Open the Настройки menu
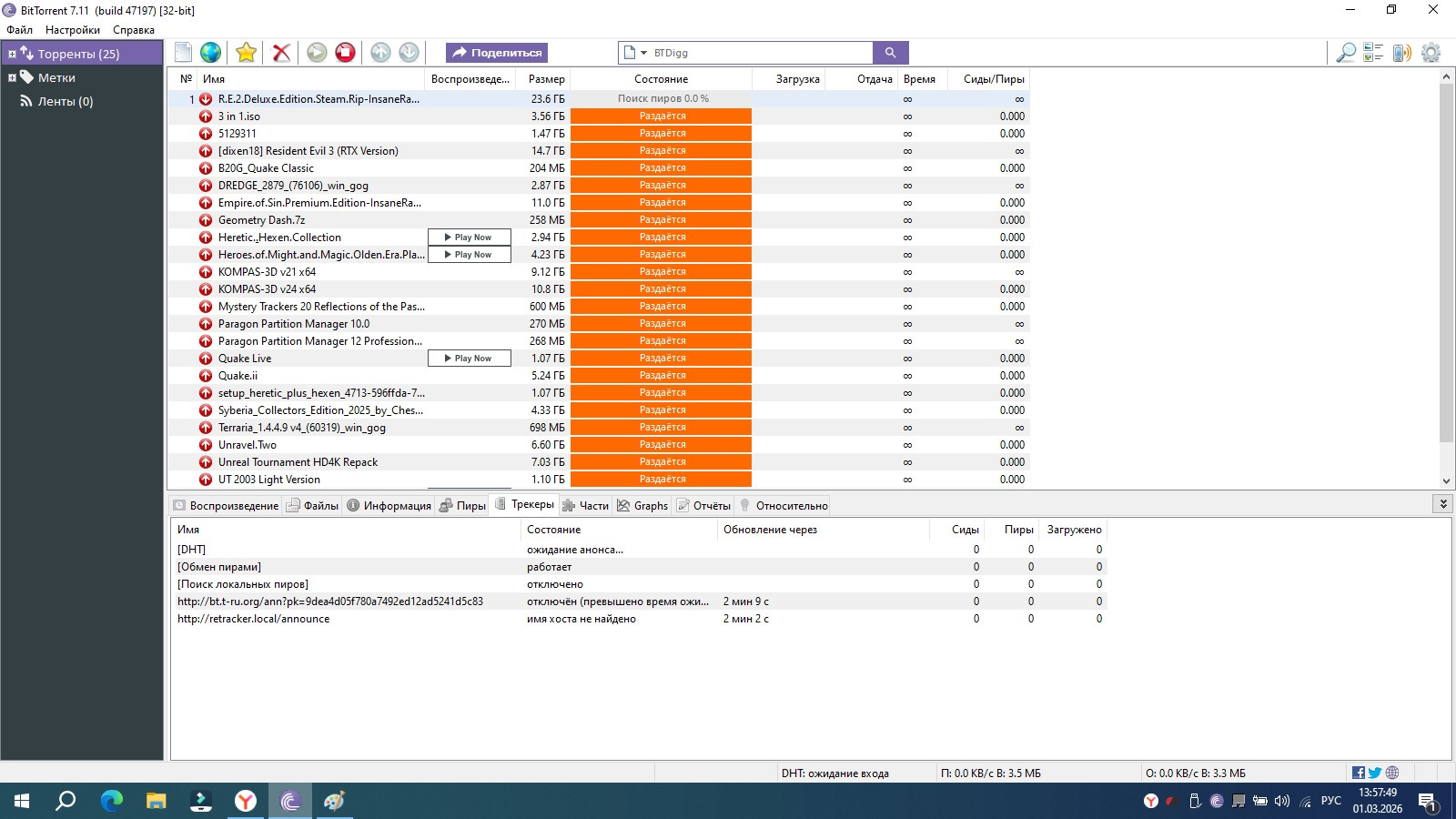The height and width of the screenshot is (819, 1456). pyautogui.click(x=73, y=30)
